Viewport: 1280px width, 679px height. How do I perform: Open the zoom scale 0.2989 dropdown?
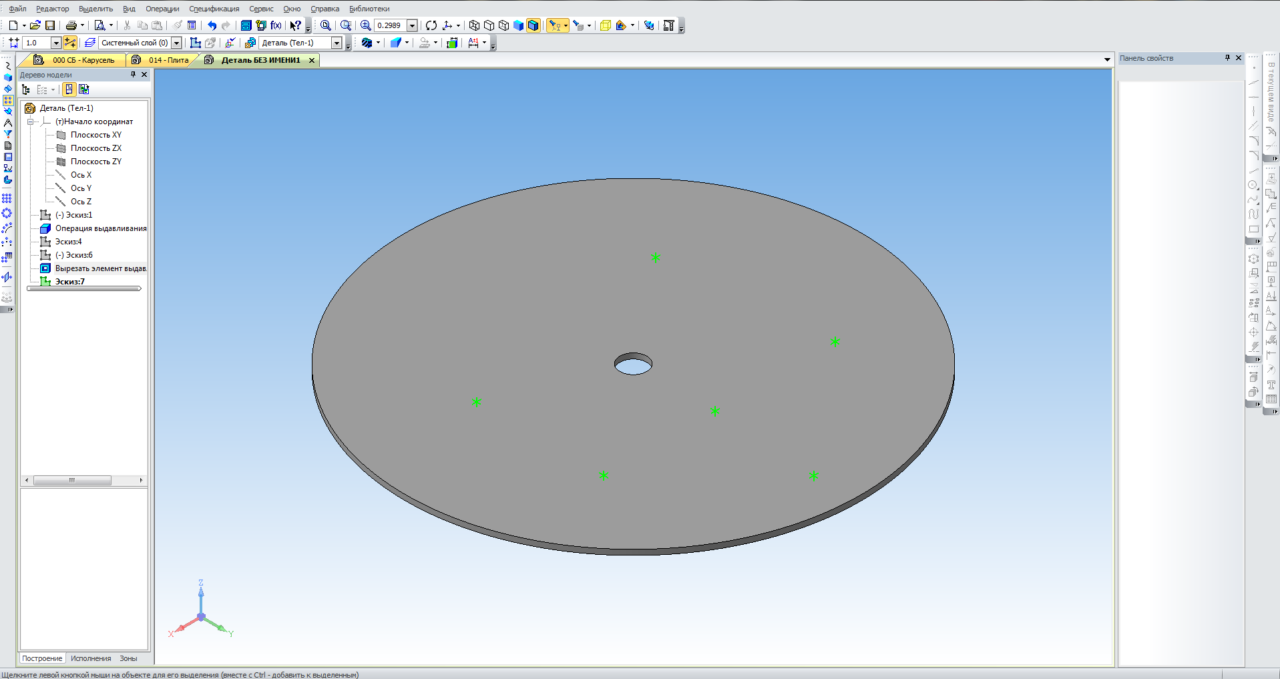[x=412, y=25]
